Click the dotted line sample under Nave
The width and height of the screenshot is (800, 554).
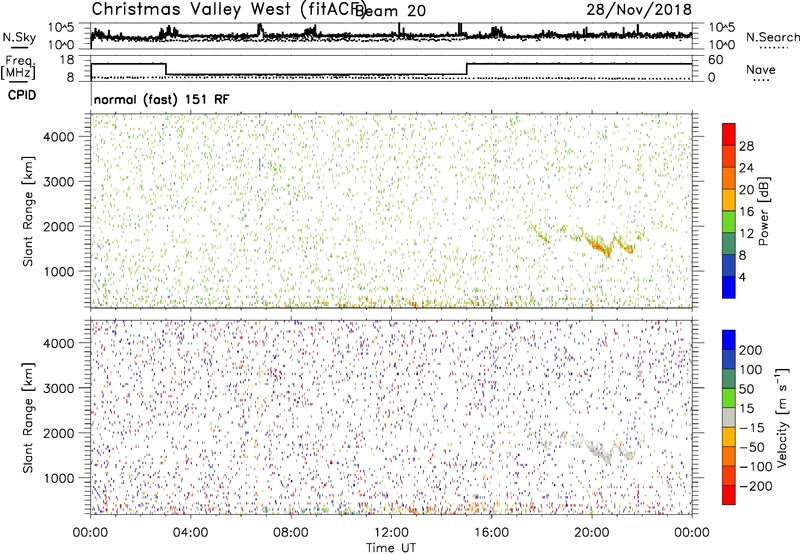762,80
